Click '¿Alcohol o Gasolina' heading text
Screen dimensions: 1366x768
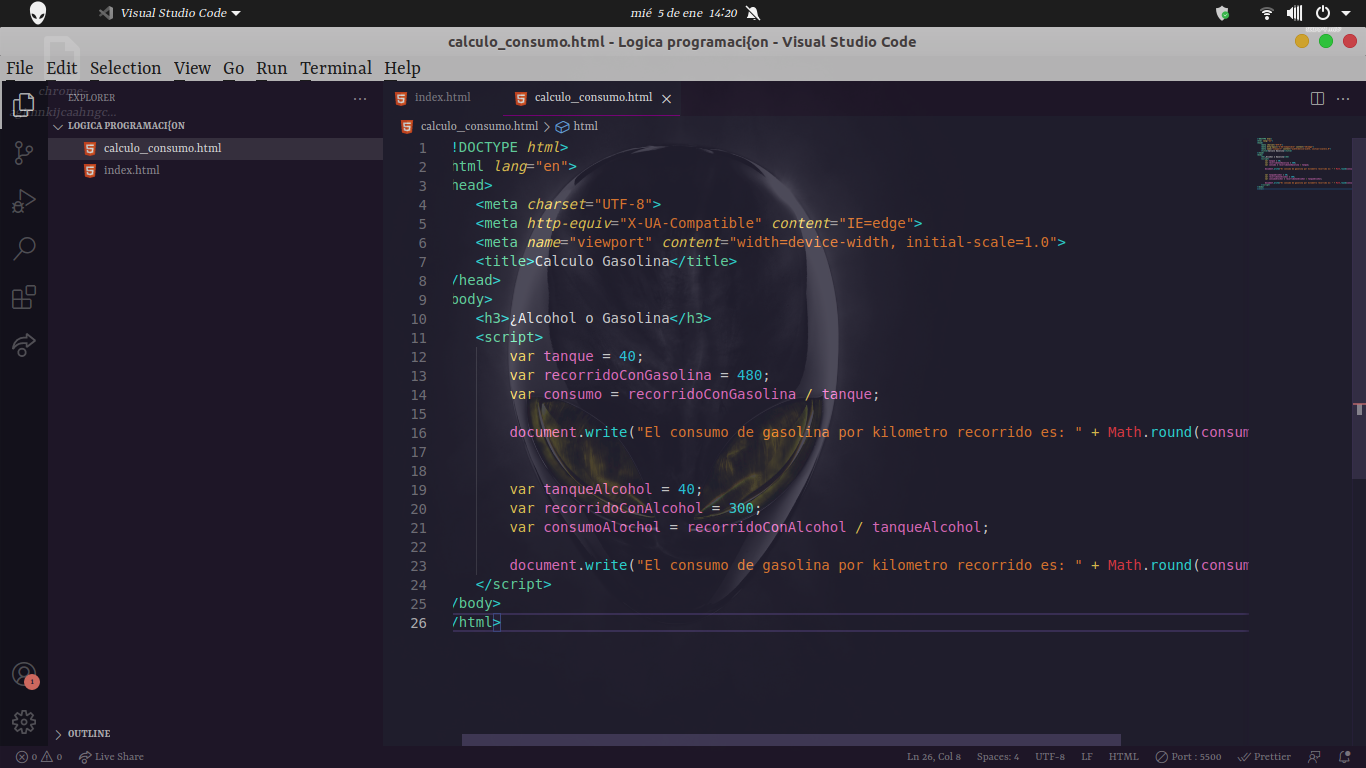click(589, 319)
